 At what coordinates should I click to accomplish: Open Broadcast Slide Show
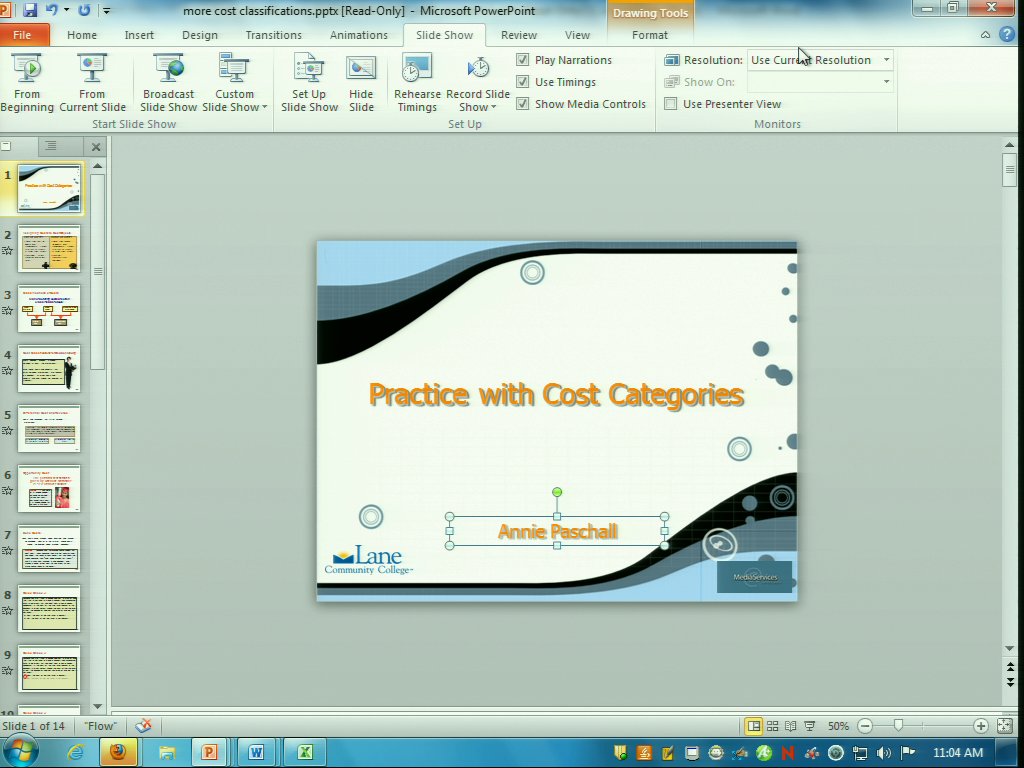(168, 82)
